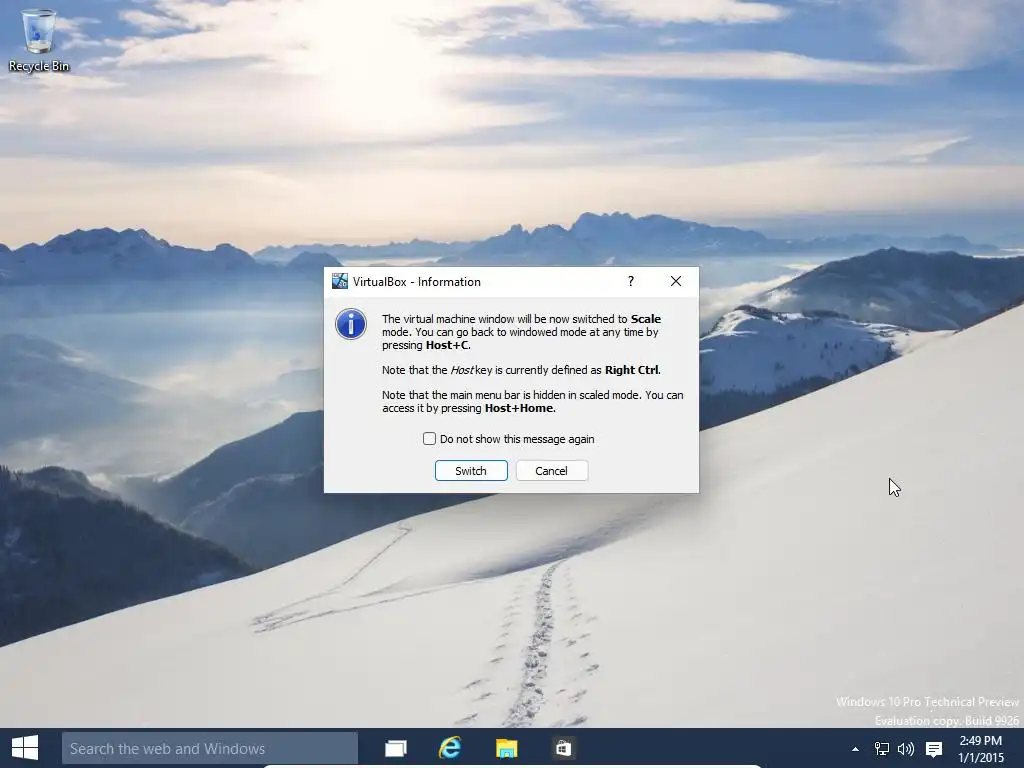
Task: Click the 'Right Ctrl' text in the dialog
Action: point(632,370)
